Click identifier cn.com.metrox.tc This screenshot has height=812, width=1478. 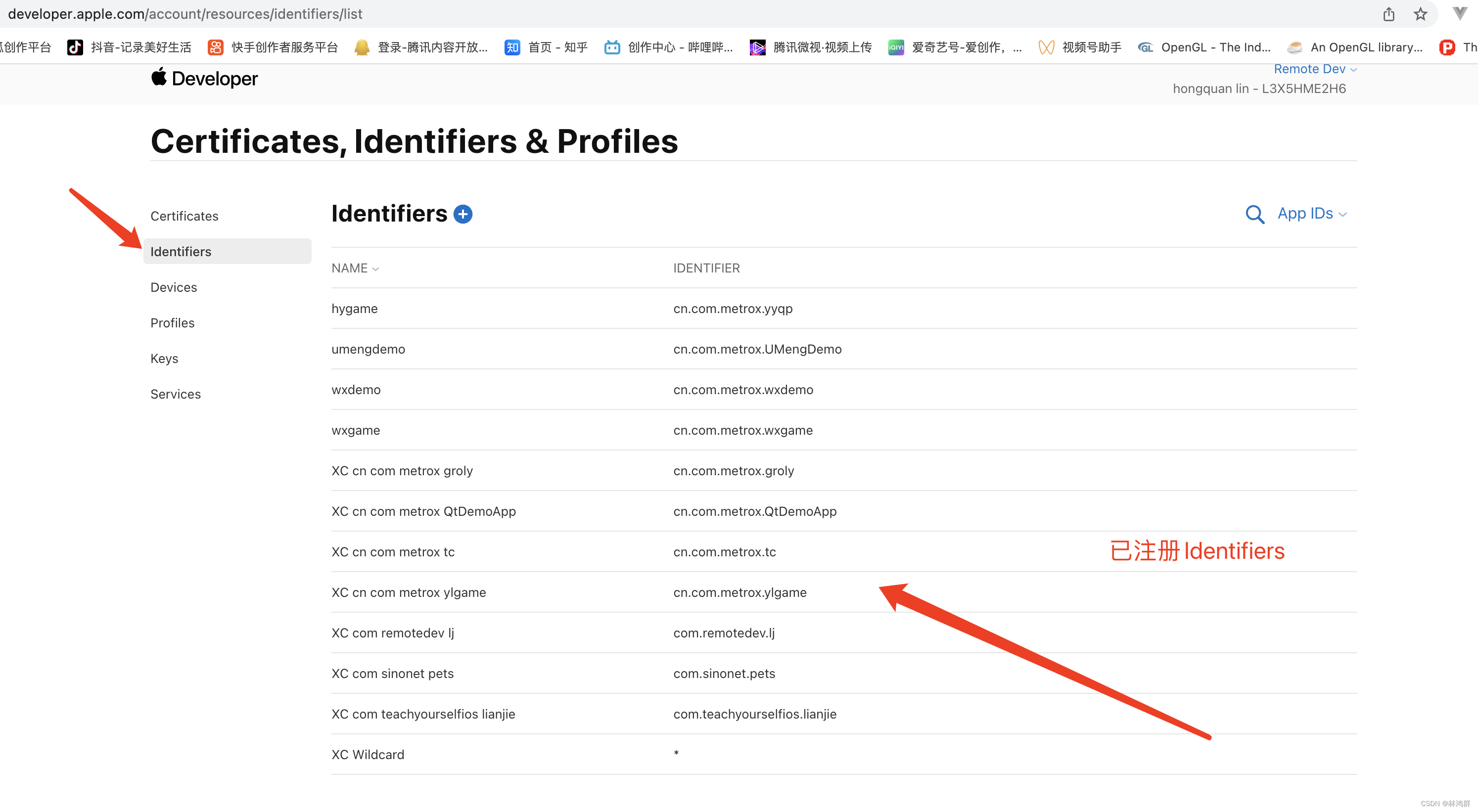724,552
